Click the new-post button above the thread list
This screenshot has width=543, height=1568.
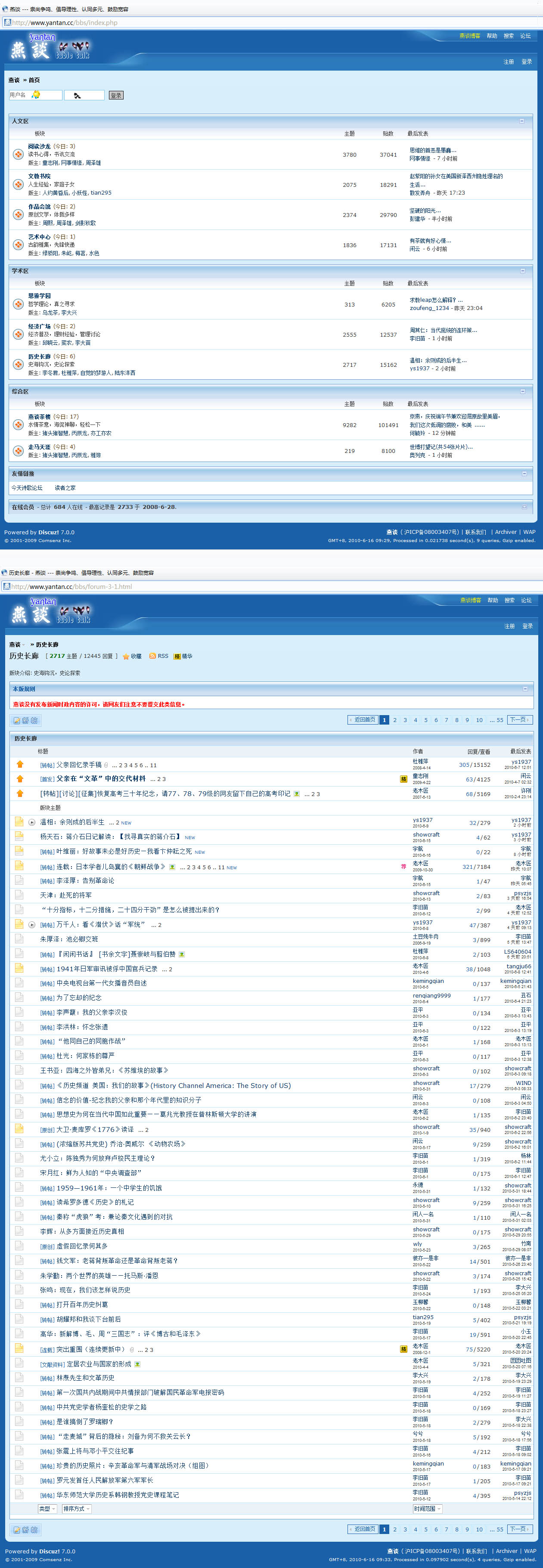click(25, 720)
